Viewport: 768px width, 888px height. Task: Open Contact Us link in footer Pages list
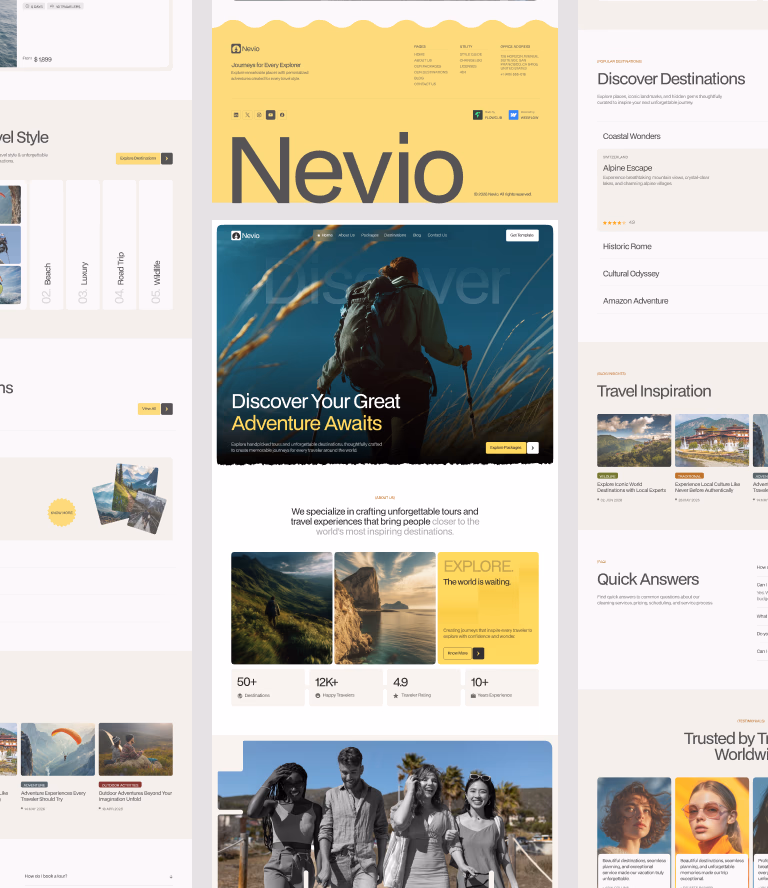[x=425, y=84]
